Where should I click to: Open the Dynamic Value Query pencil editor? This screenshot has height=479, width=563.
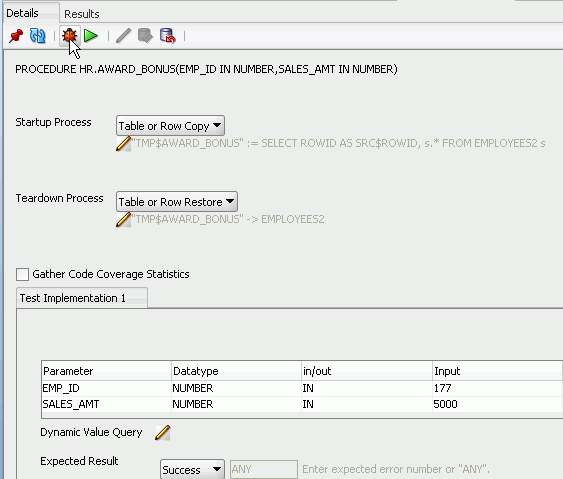[x=163, y=432]
